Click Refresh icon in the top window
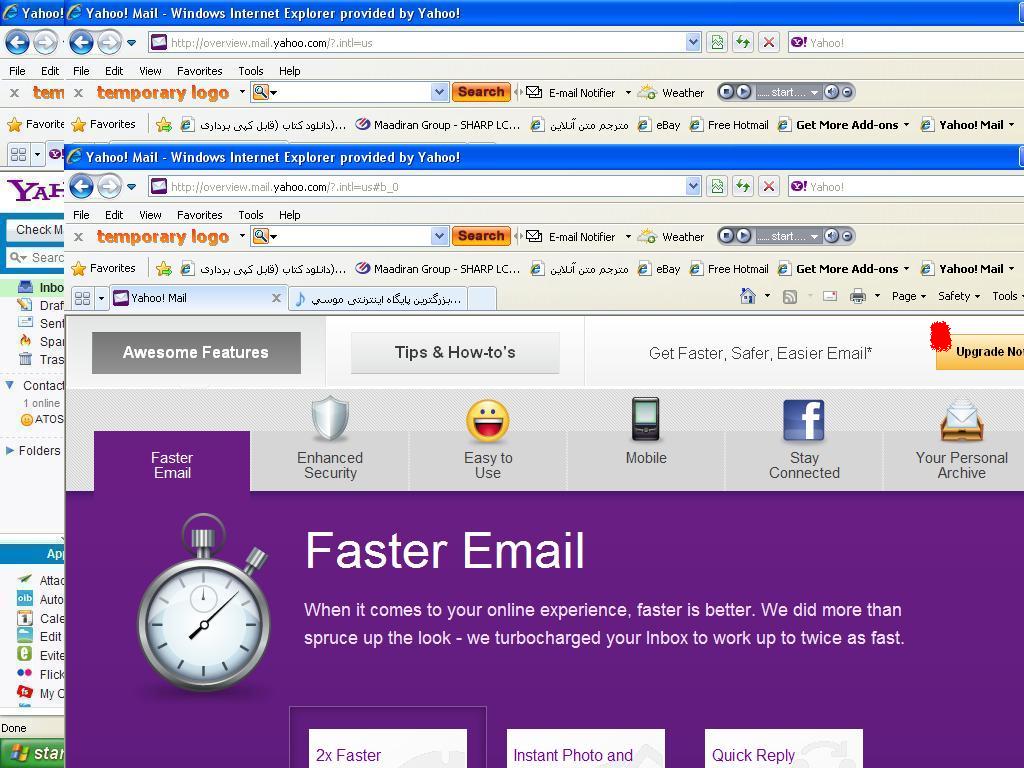The image size is (1024, 768). click(743, 42)
